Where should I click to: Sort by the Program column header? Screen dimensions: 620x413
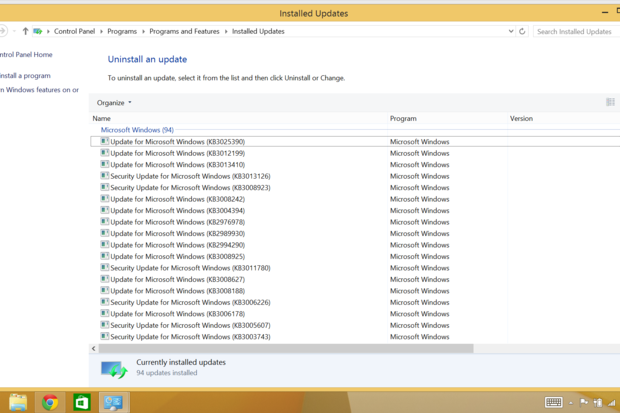coord(403,118)
